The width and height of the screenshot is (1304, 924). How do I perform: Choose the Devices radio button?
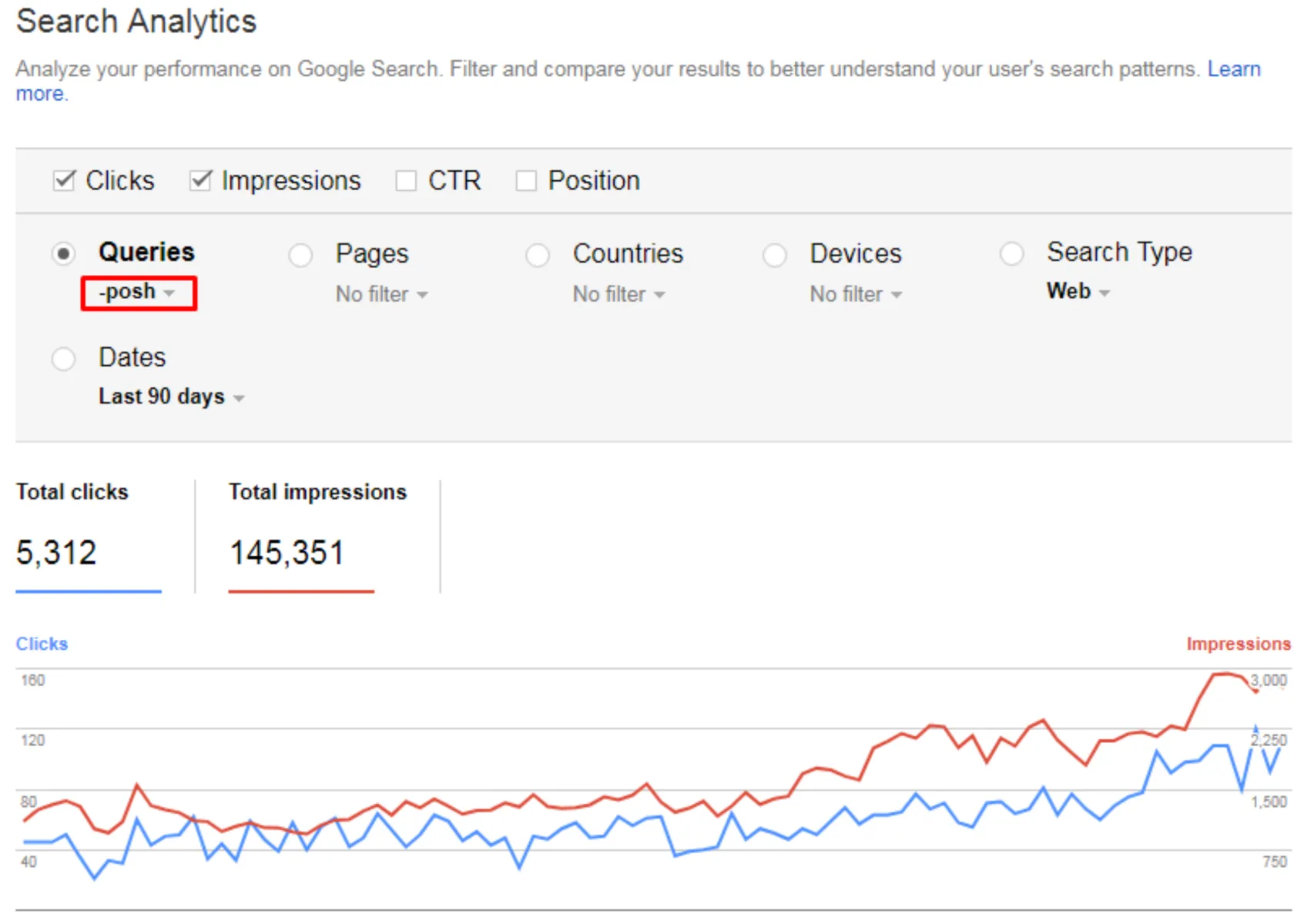click(775, 255)
